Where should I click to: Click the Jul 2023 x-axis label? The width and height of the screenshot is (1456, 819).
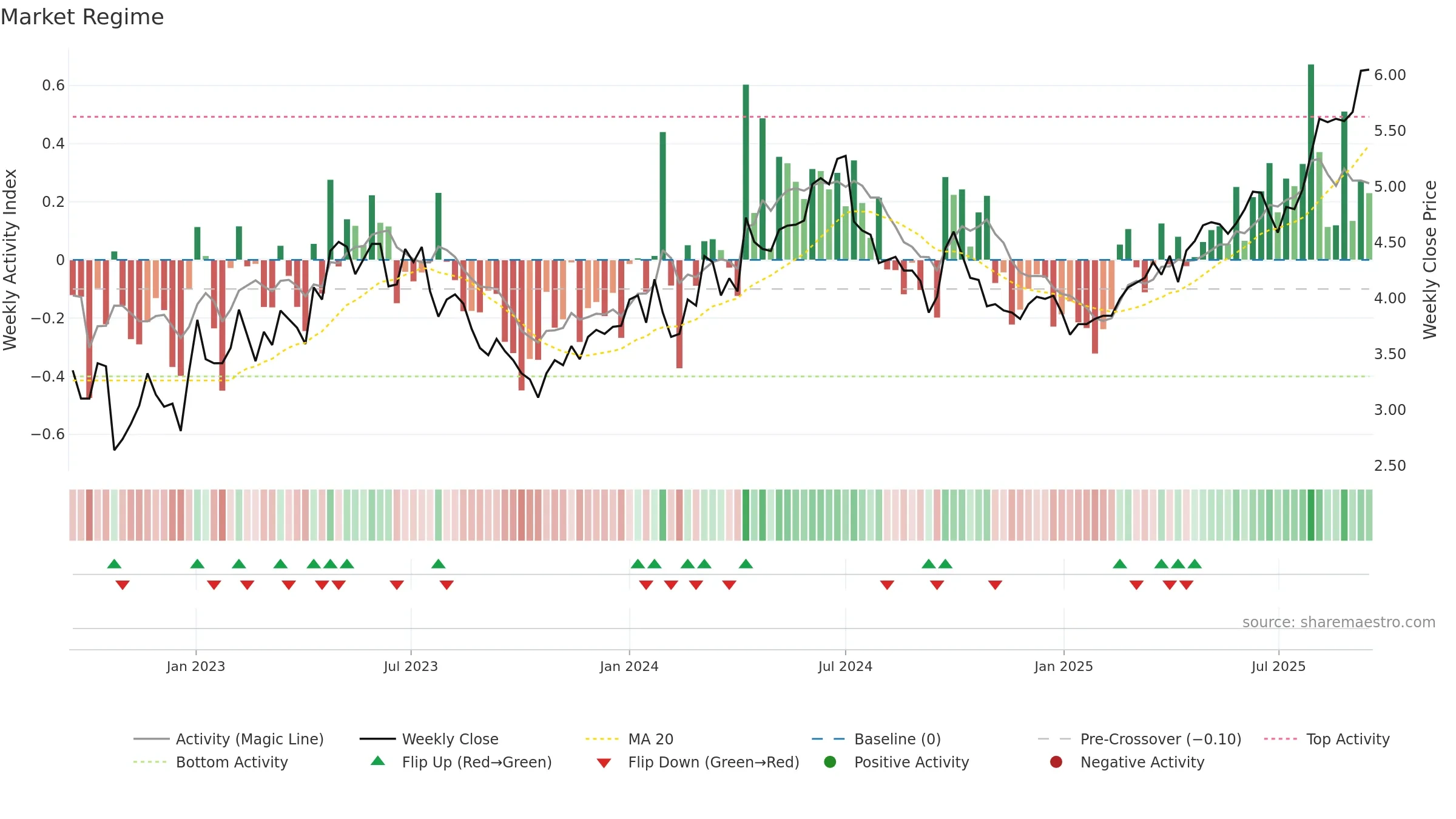411,666
